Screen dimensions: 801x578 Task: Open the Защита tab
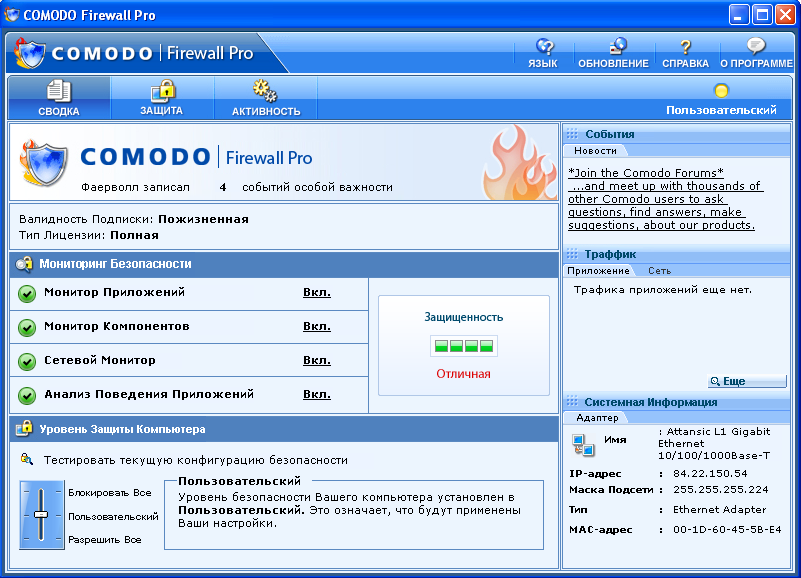tap(162, 98)
